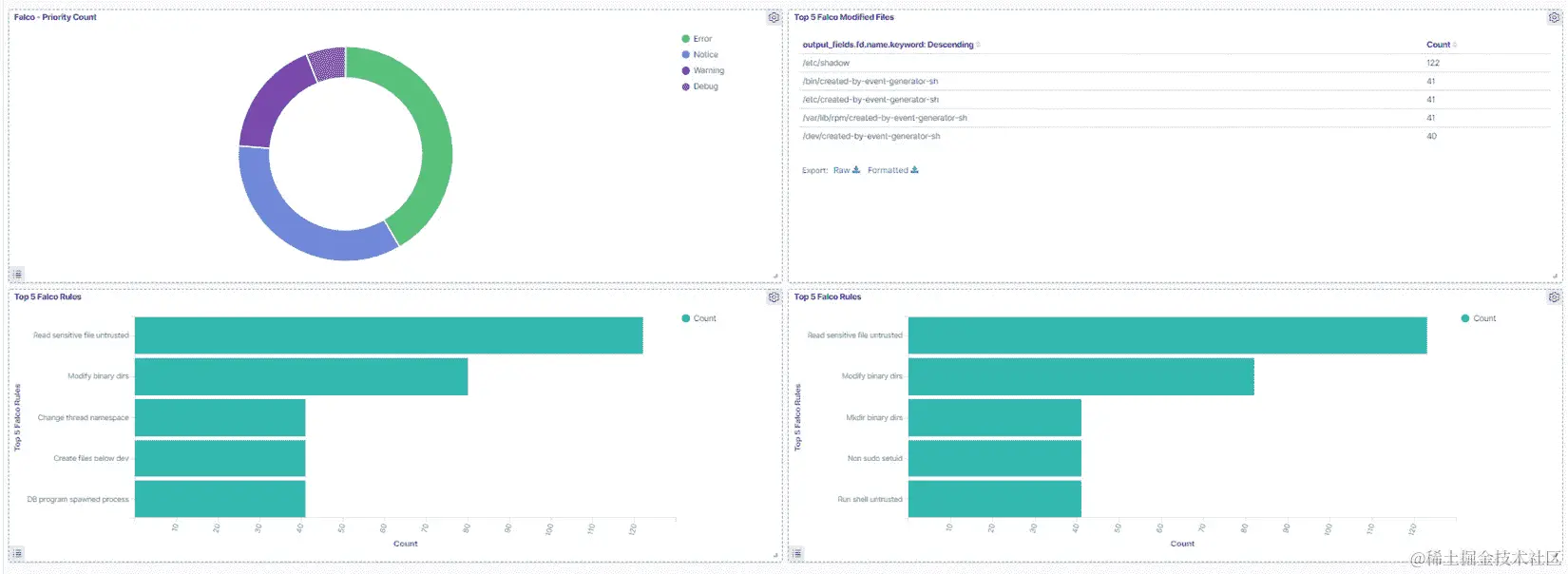Click Mkdir binary dirs bar
Screen dimensions: 1568x574
pos(995,417)
